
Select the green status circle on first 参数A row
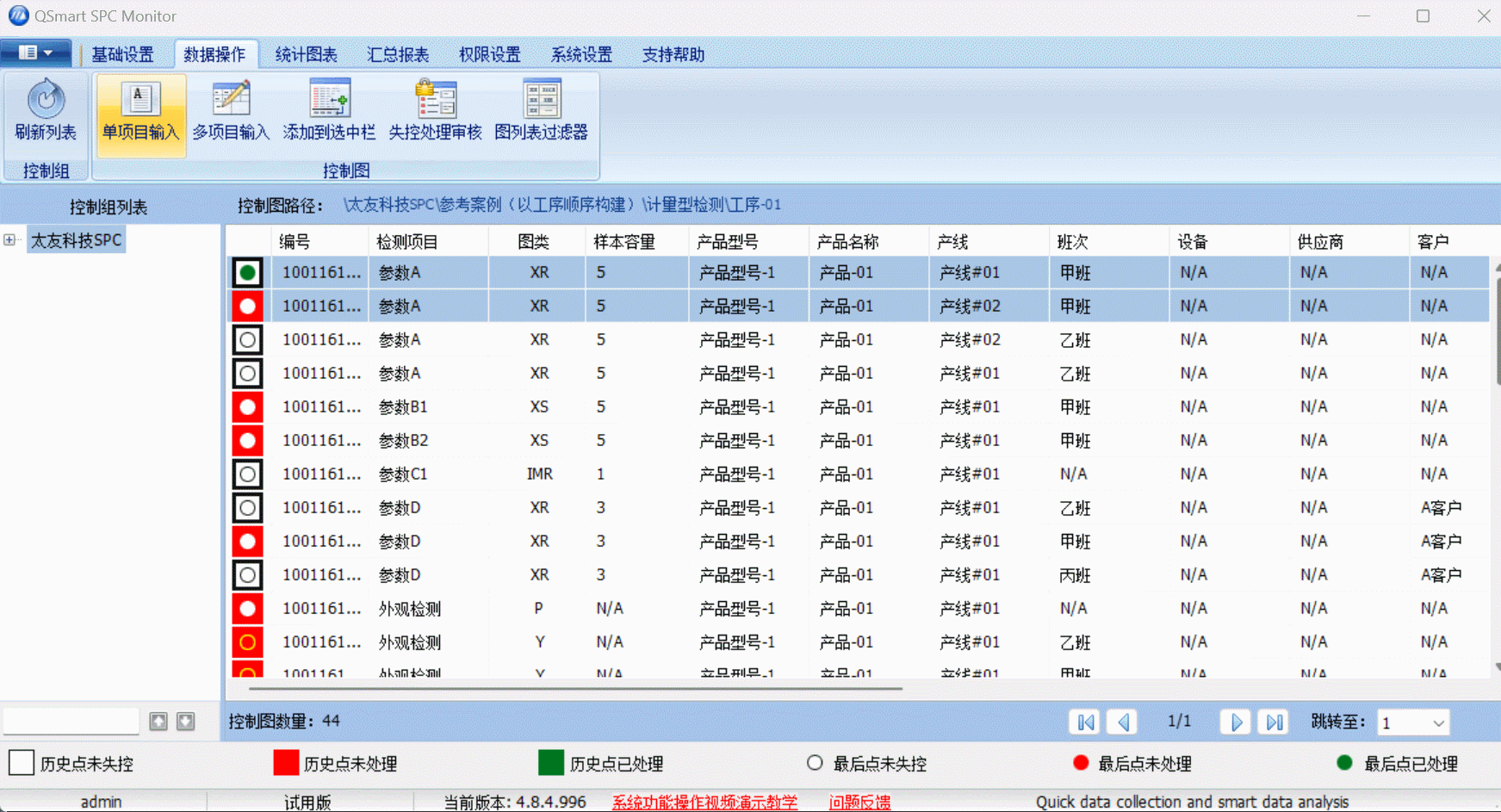(x=247, y=271)
